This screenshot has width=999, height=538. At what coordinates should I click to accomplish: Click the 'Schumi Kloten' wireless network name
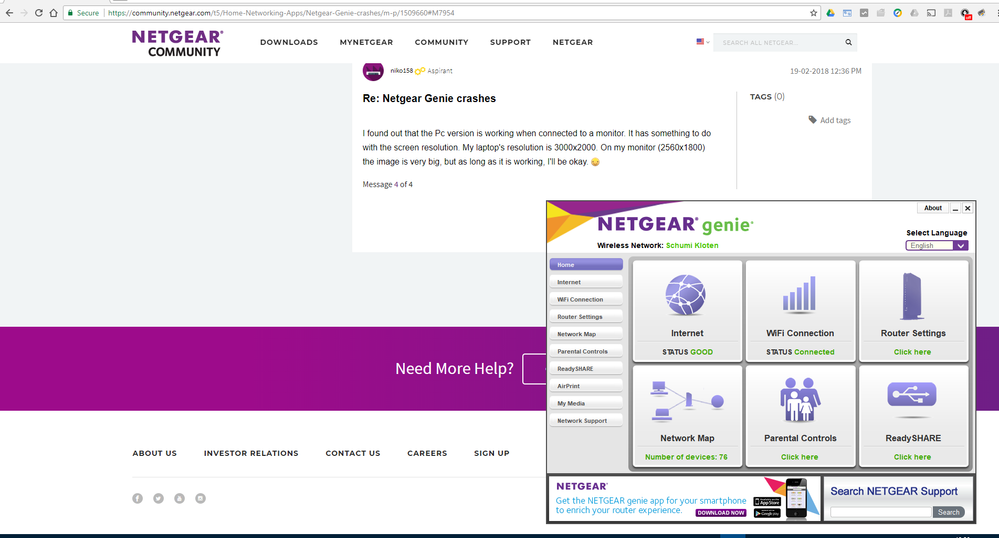(x=692, y=245)
